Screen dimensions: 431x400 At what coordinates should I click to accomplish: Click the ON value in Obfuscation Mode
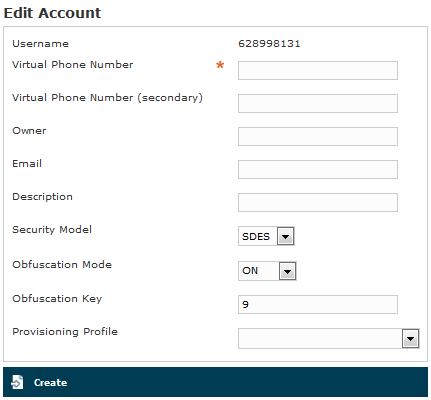[250, 271]
